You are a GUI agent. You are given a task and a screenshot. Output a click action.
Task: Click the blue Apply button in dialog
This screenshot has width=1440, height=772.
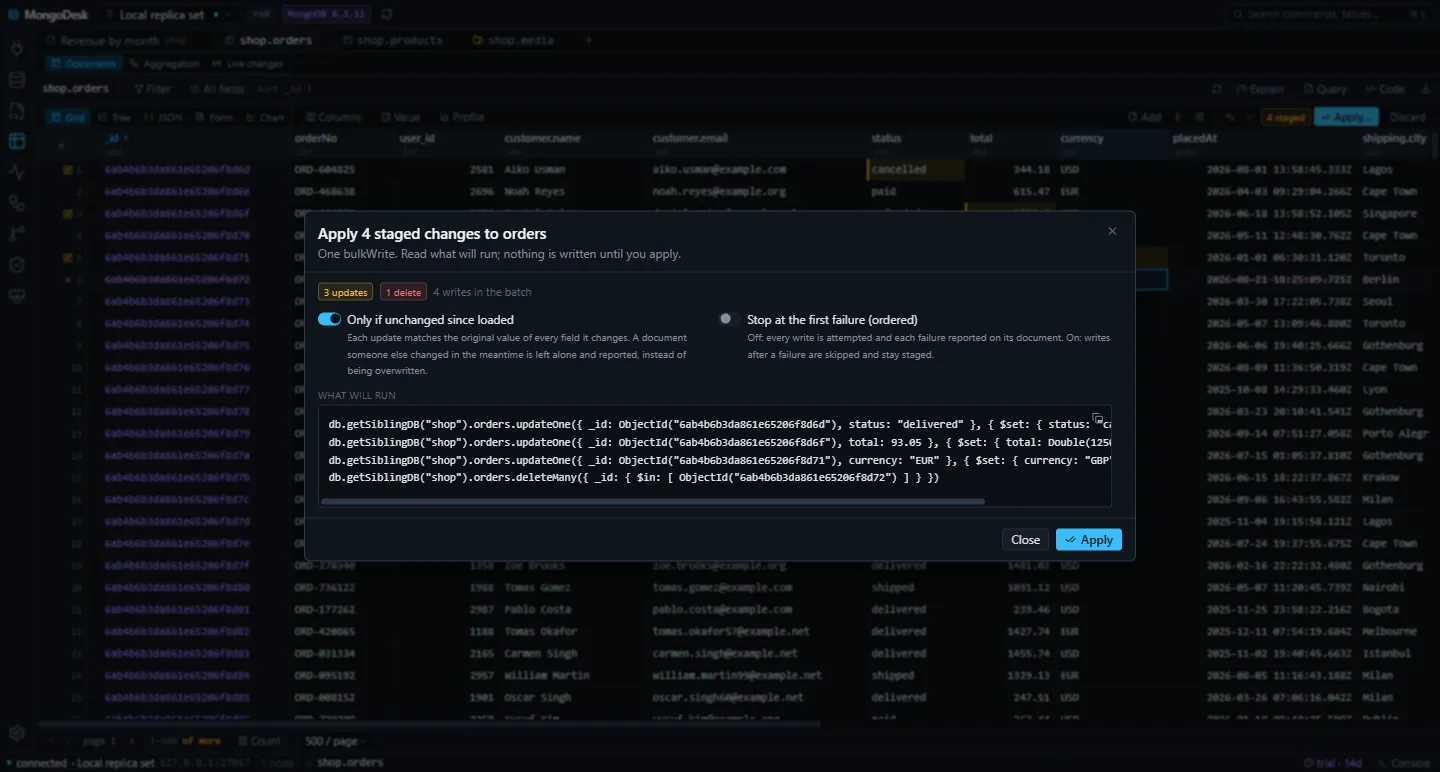pos(1089,539)
